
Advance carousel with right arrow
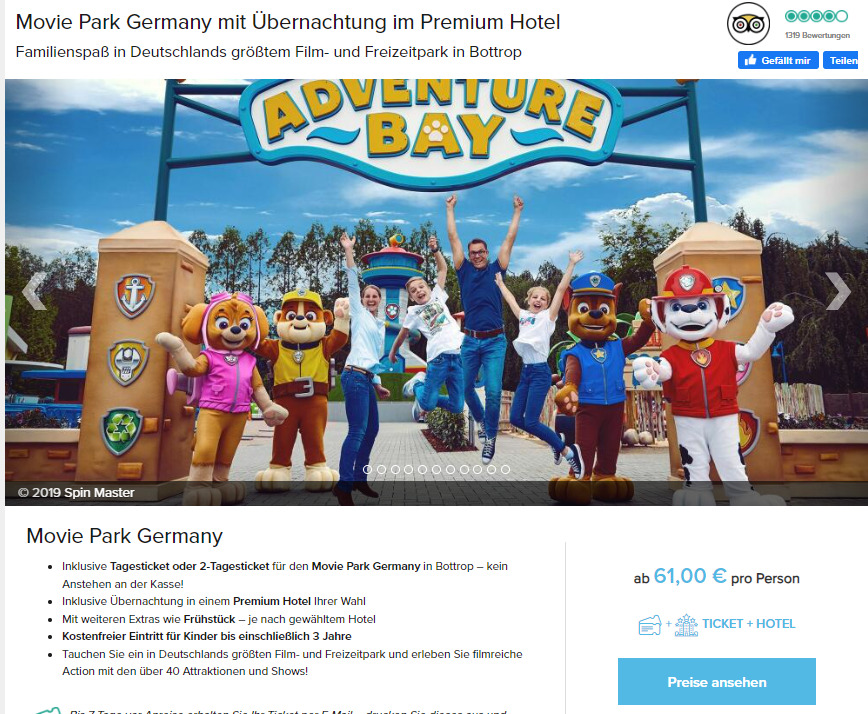coord(838,290)
